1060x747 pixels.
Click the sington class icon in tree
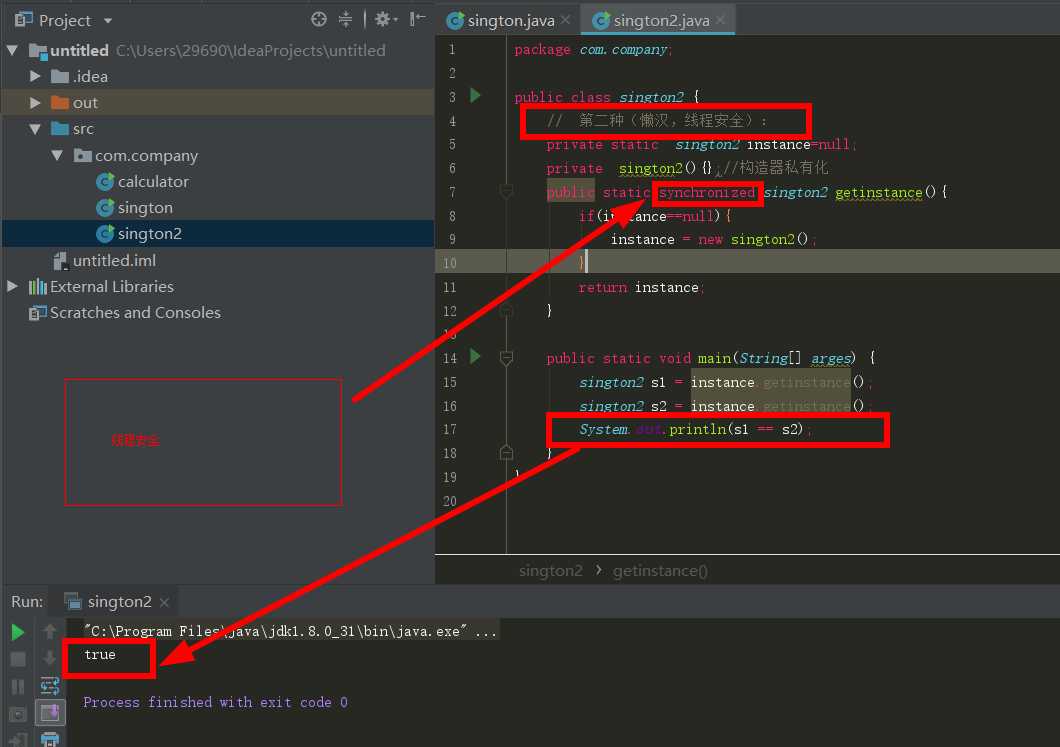[105, 208]
